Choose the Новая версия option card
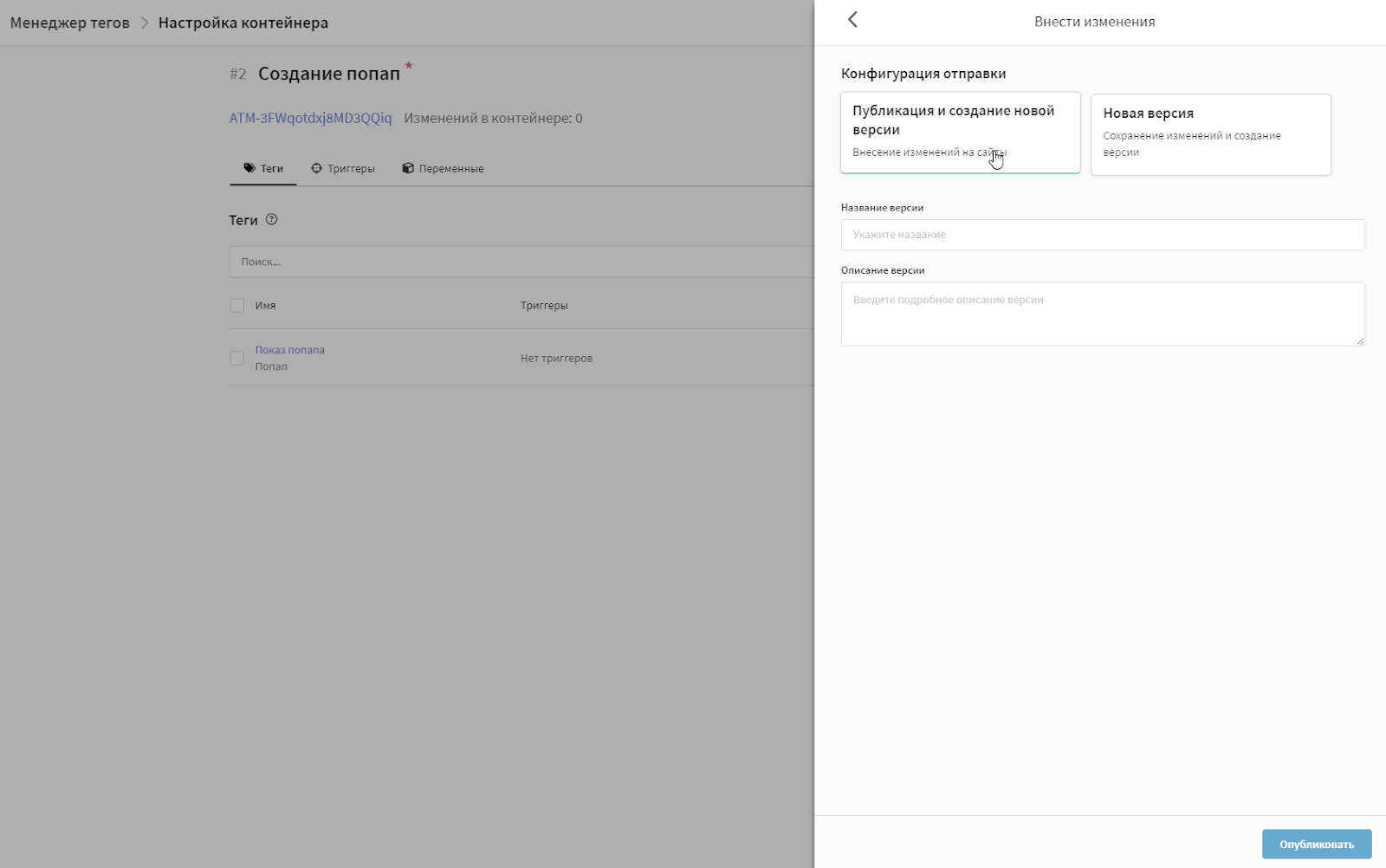The image size is (1386, 868). point(1210,134)
